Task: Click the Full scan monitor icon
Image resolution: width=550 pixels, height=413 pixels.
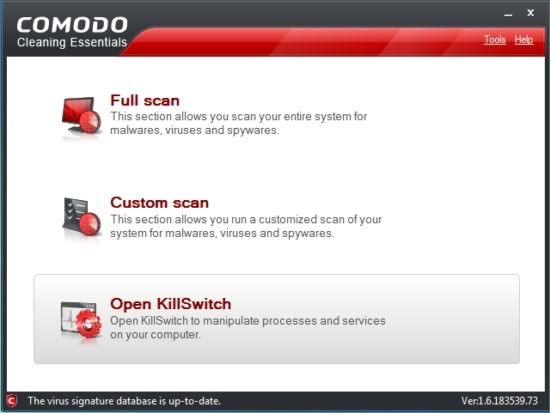Action: [x=82, y=116]
